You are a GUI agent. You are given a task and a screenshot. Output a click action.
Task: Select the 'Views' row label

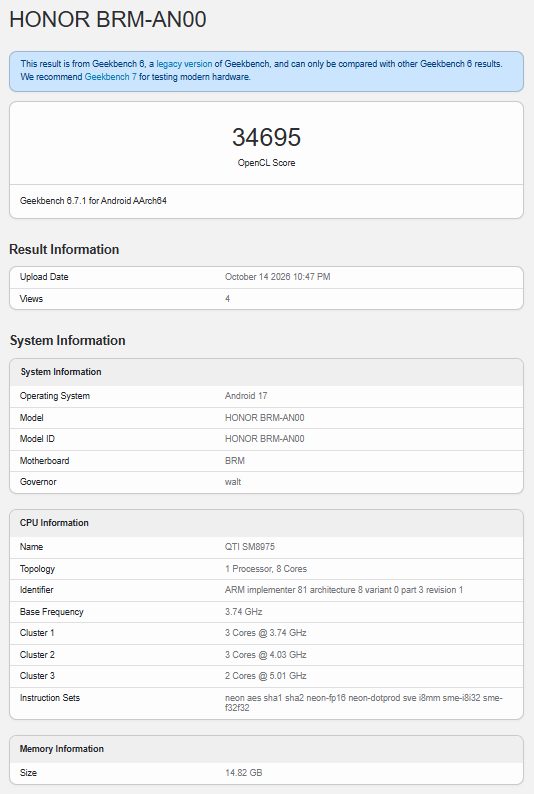(x=31, y=299)
